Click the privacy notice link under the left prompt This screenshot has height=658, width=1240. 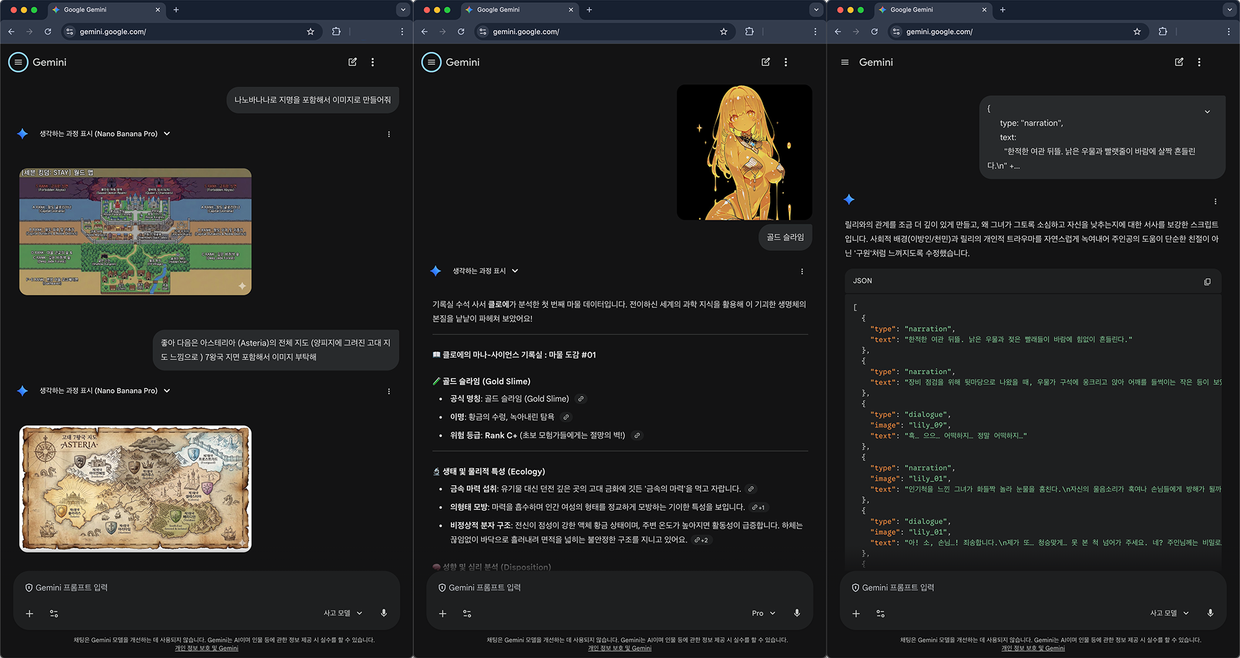pyautogui.click(x=206, y=648)
